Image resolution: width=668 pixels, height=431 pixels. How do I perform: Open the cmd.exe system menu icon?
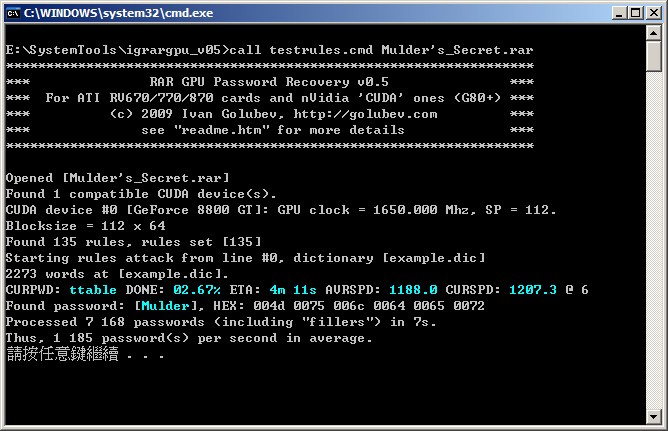(13, 13)
